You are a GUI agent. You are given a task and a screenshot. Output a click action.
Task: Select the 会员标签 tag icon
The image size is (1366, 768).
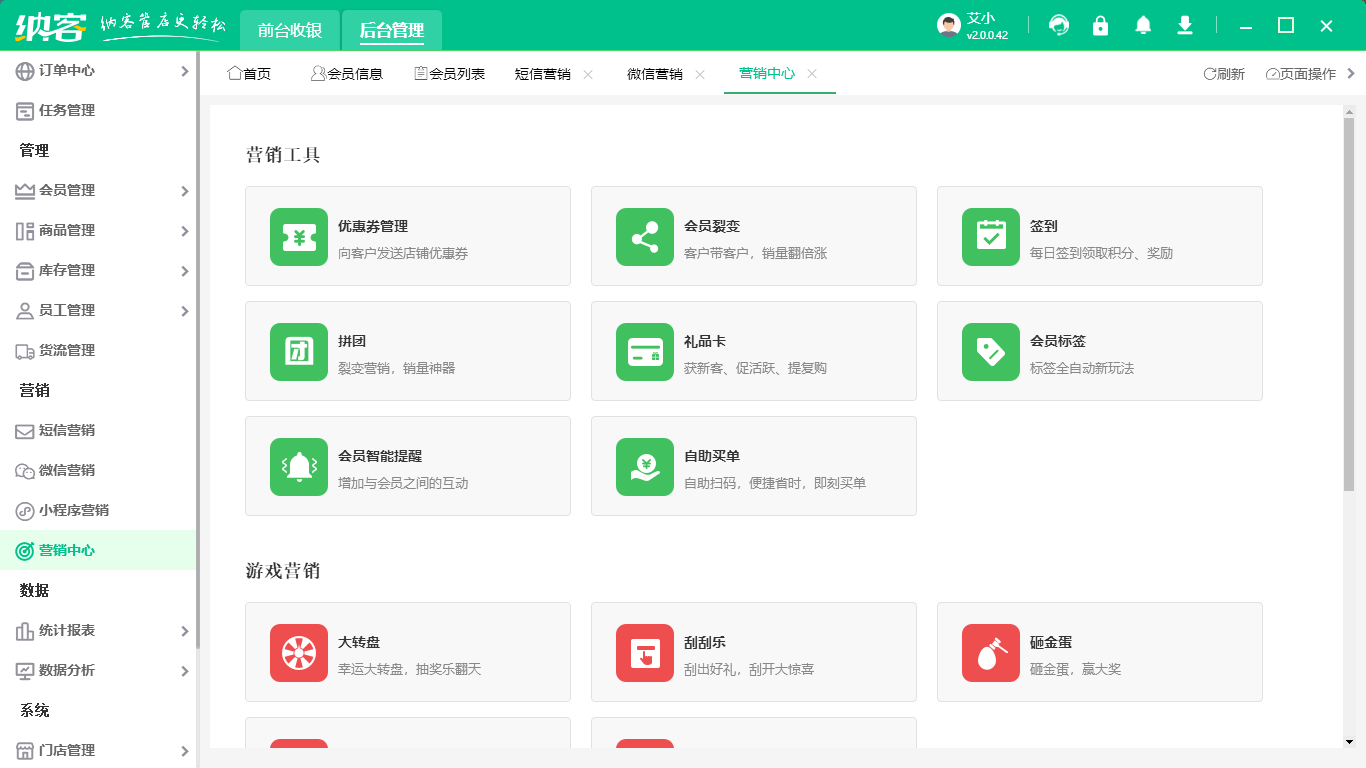[x=990, y=351]
